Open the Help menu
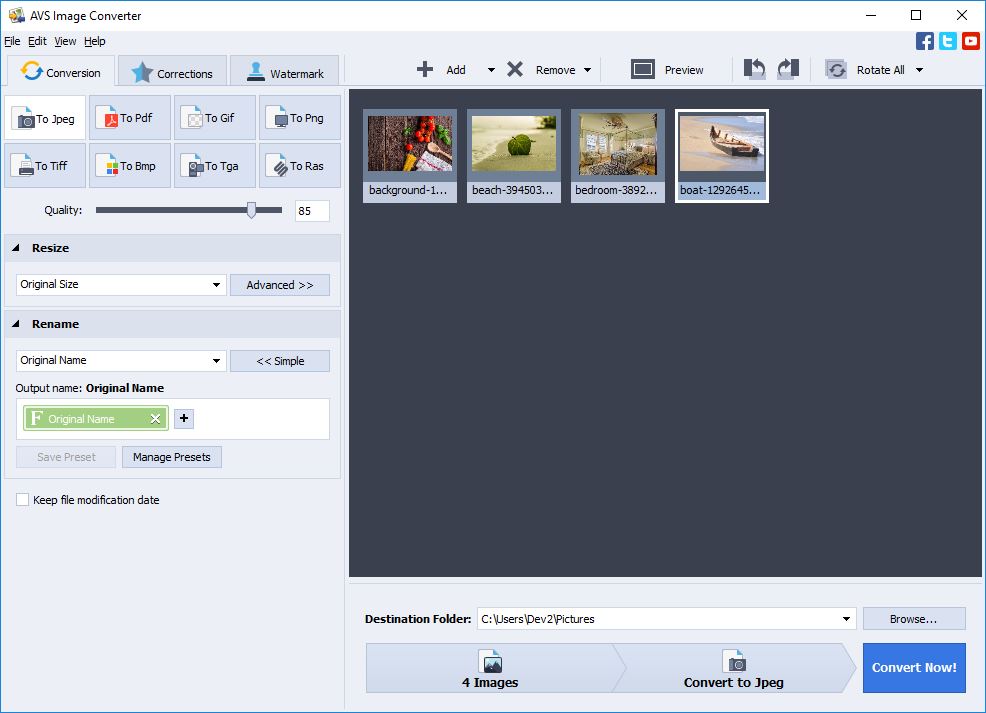This screenshot has width=986, height=713. click(95, 41)
